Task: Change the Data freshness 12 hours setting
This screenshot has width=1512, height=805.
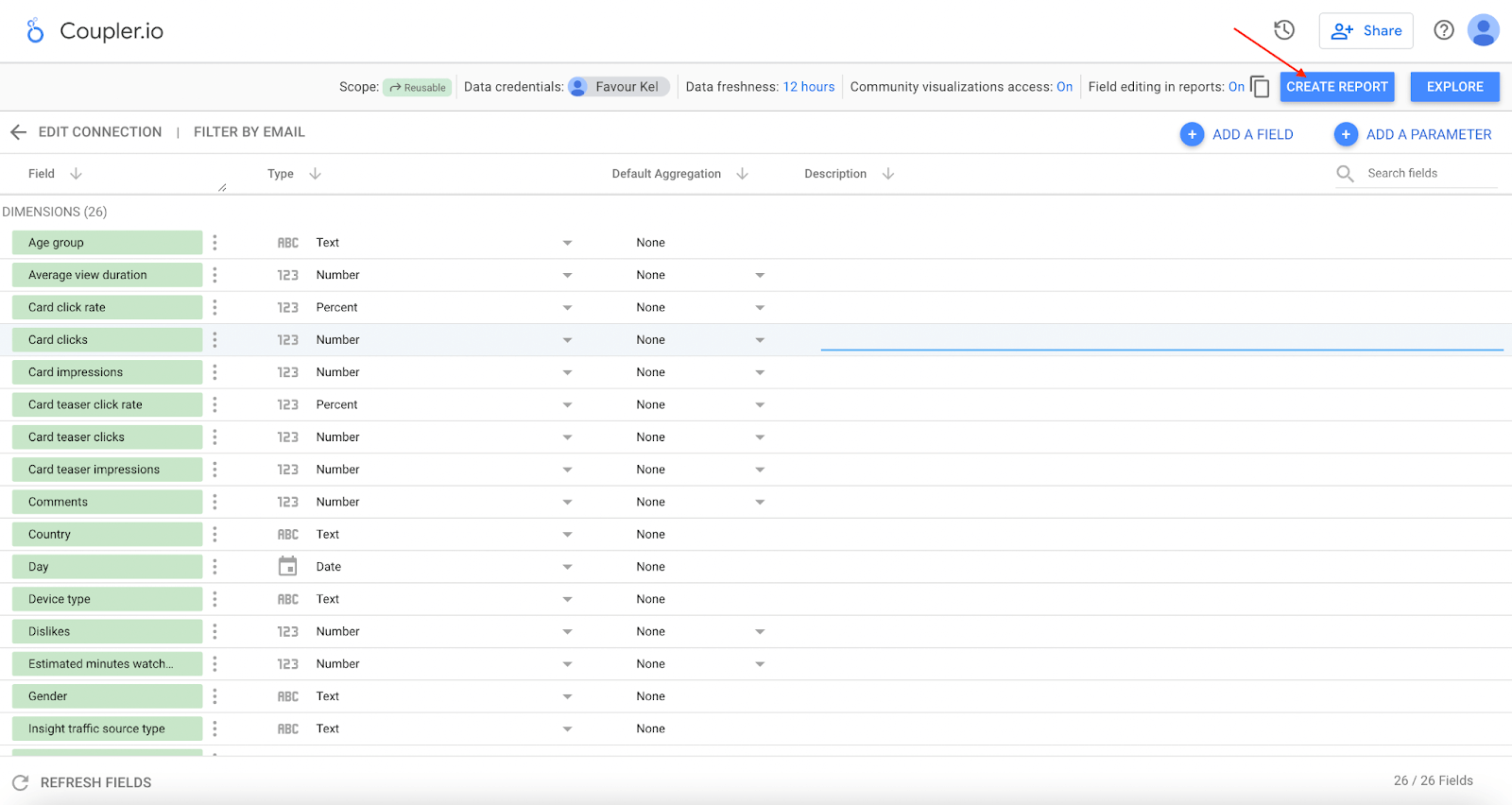Action: (809, 87)
